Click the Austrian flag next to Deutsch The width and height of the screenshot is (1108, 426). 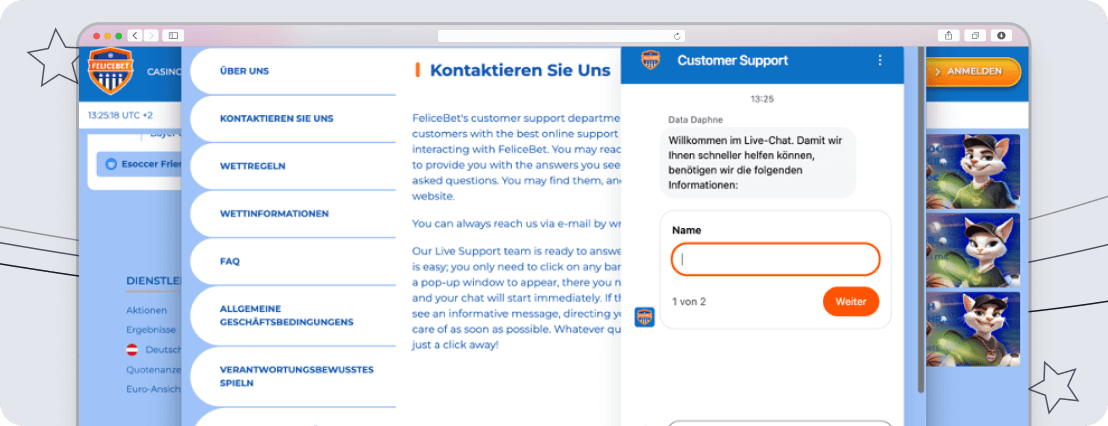[x=131, y=349]
